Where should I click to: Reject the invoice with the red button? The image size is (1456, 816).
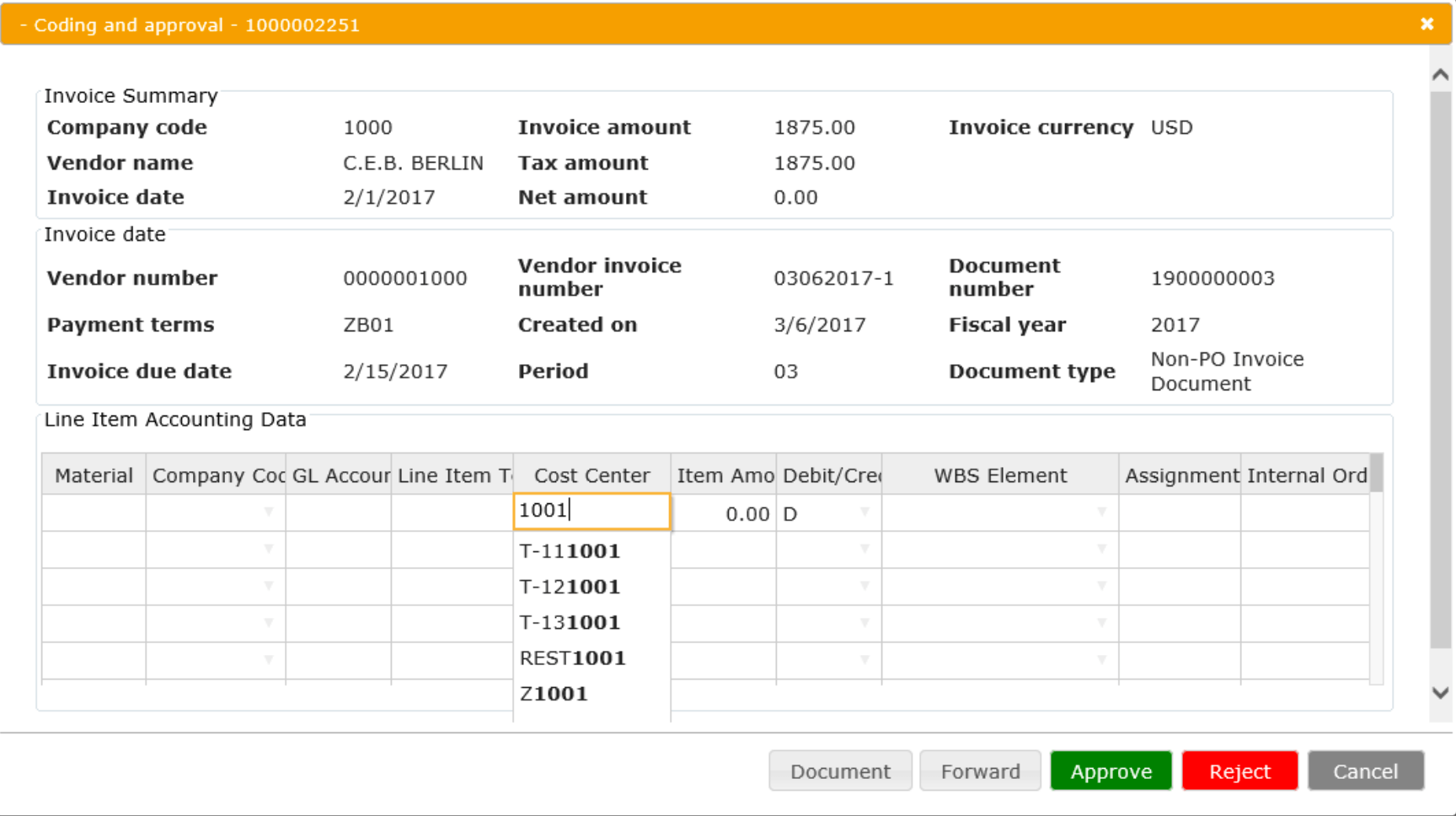pyautogui.click(x=1239, y=771)
